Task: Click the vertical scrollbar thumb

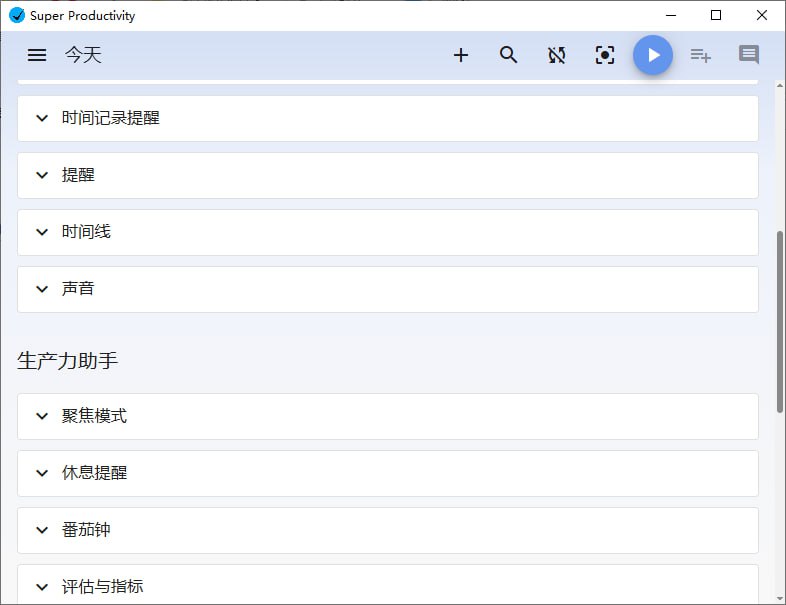Action: 780,320
